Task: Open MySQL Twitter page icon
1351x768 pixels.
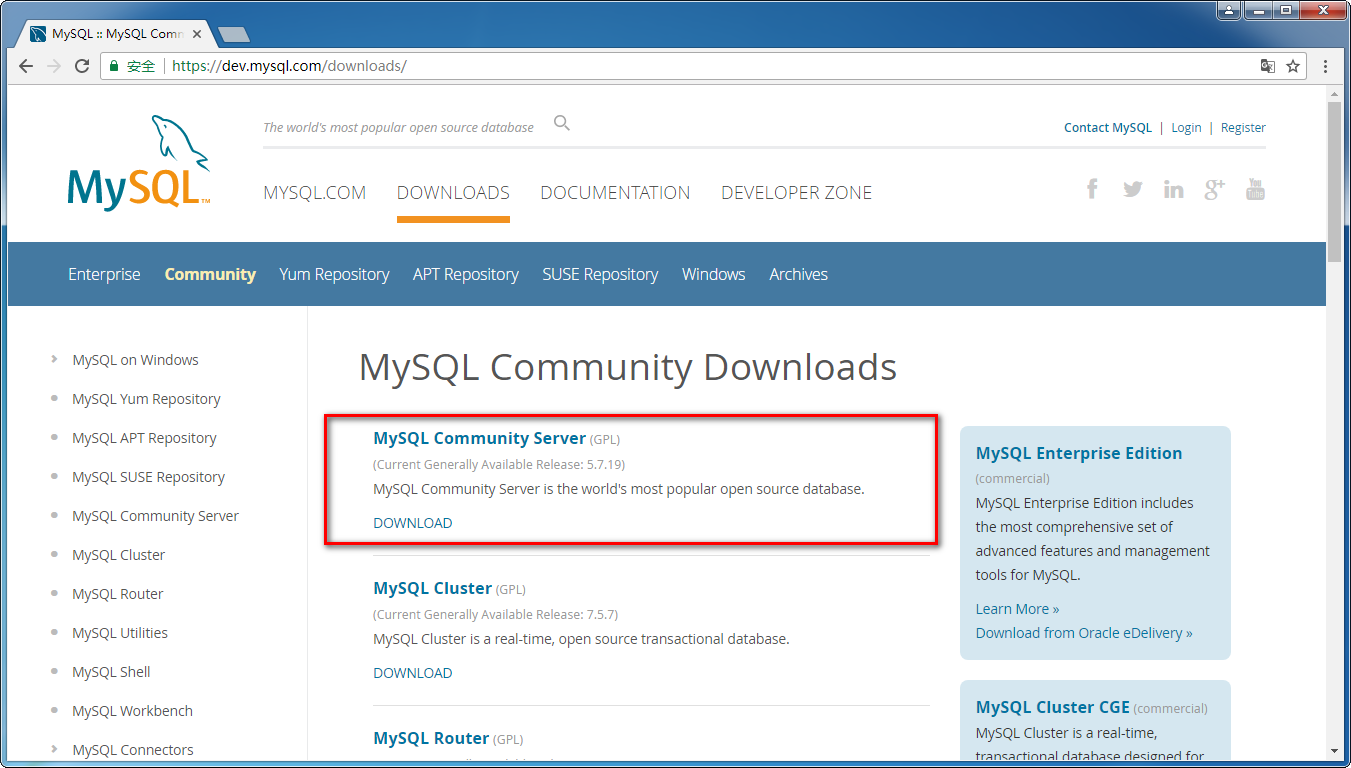Action: click(1132, 189)
